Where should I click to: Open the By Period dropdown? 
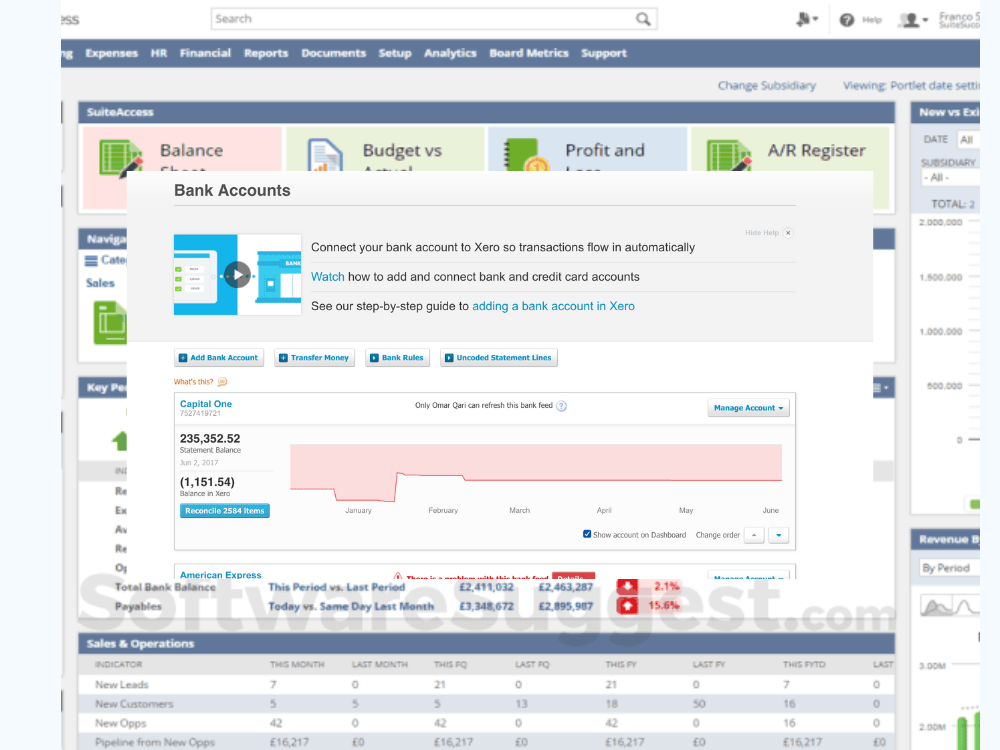coord(950,568)
